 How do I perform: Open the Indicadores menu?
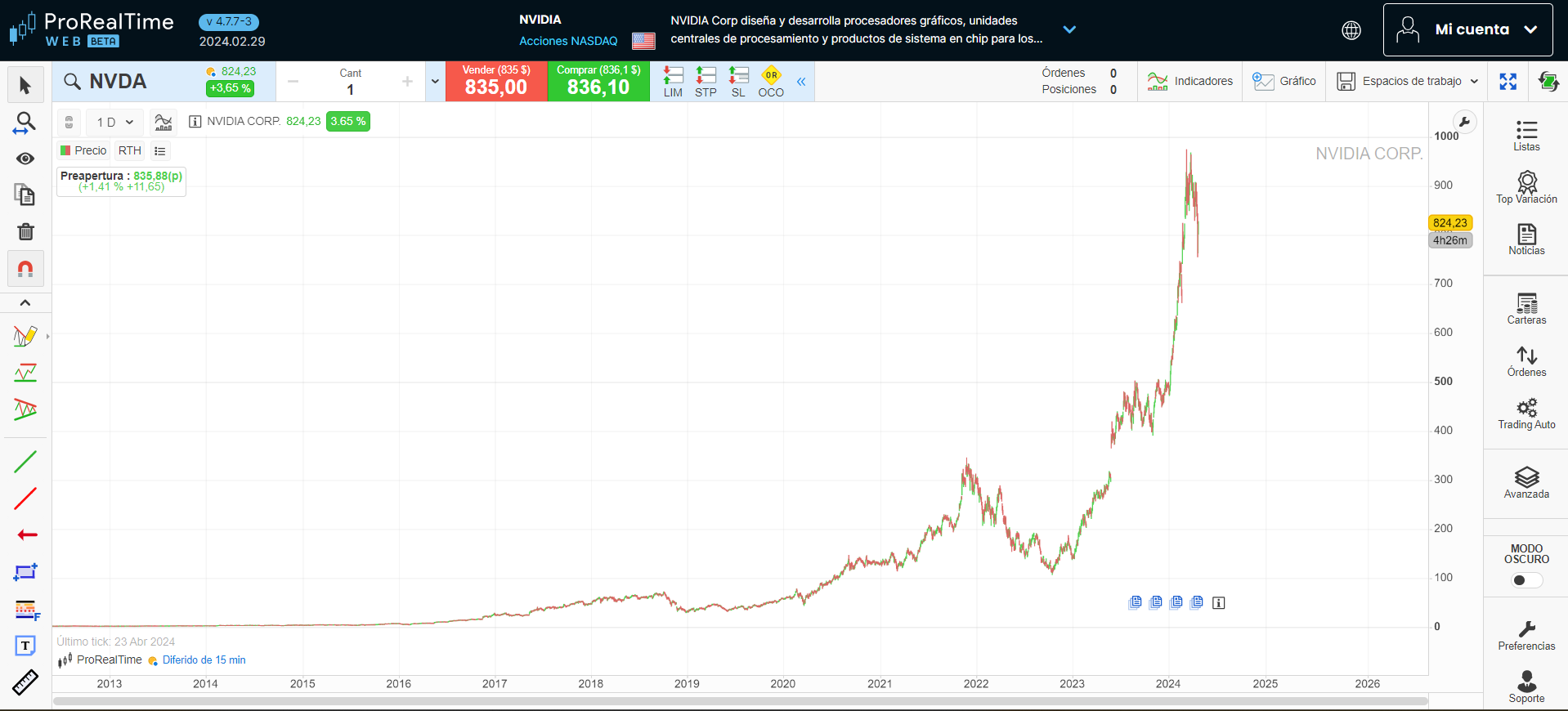[1189, 81]
